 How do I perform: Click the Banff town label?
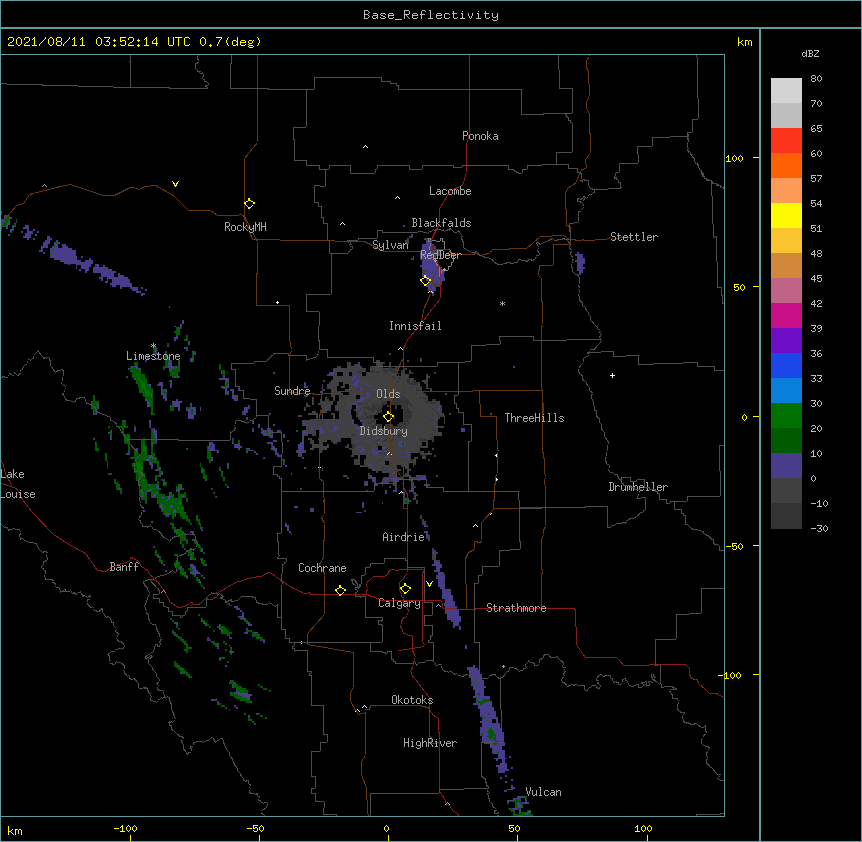tap(124, 567)
